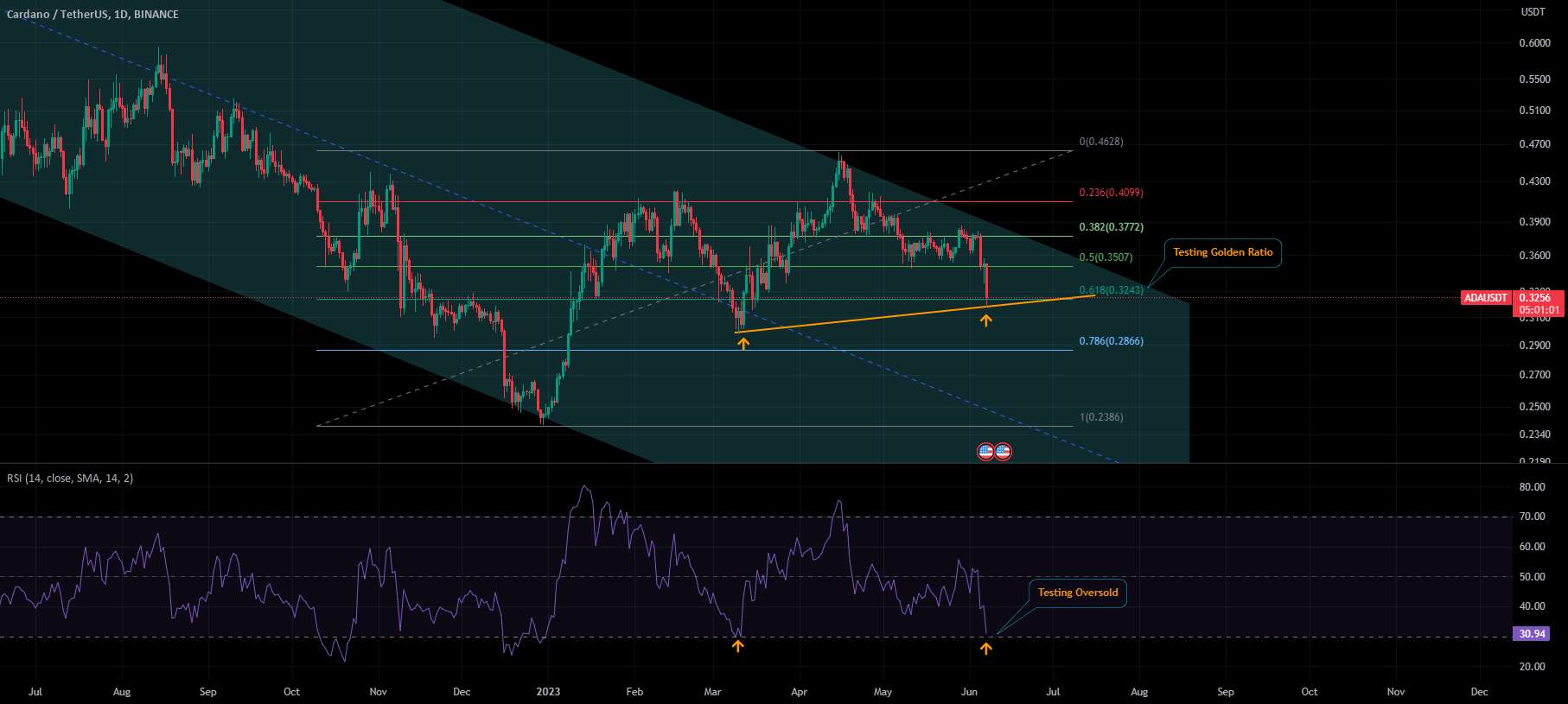This screenshot has width=1568, height=704.
Task: Select the orange arrow under the June price candle
Action: 986,320
